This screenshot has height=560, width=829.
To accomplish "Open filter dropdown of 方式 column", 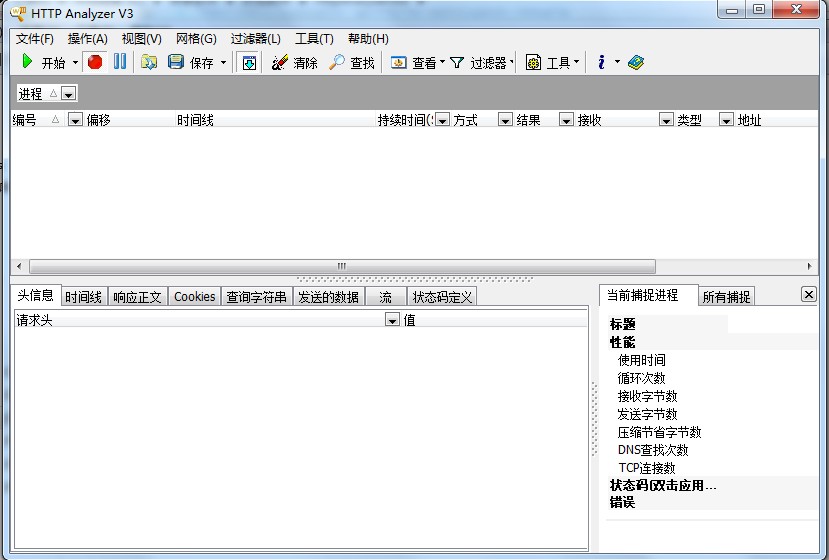I will 505,121.
